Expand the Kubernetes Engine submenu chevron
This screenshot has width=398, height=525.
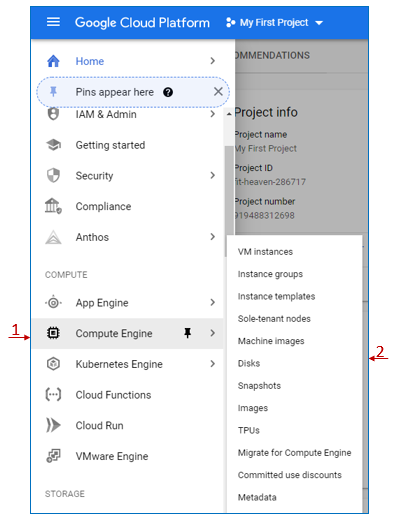point(213,364)
